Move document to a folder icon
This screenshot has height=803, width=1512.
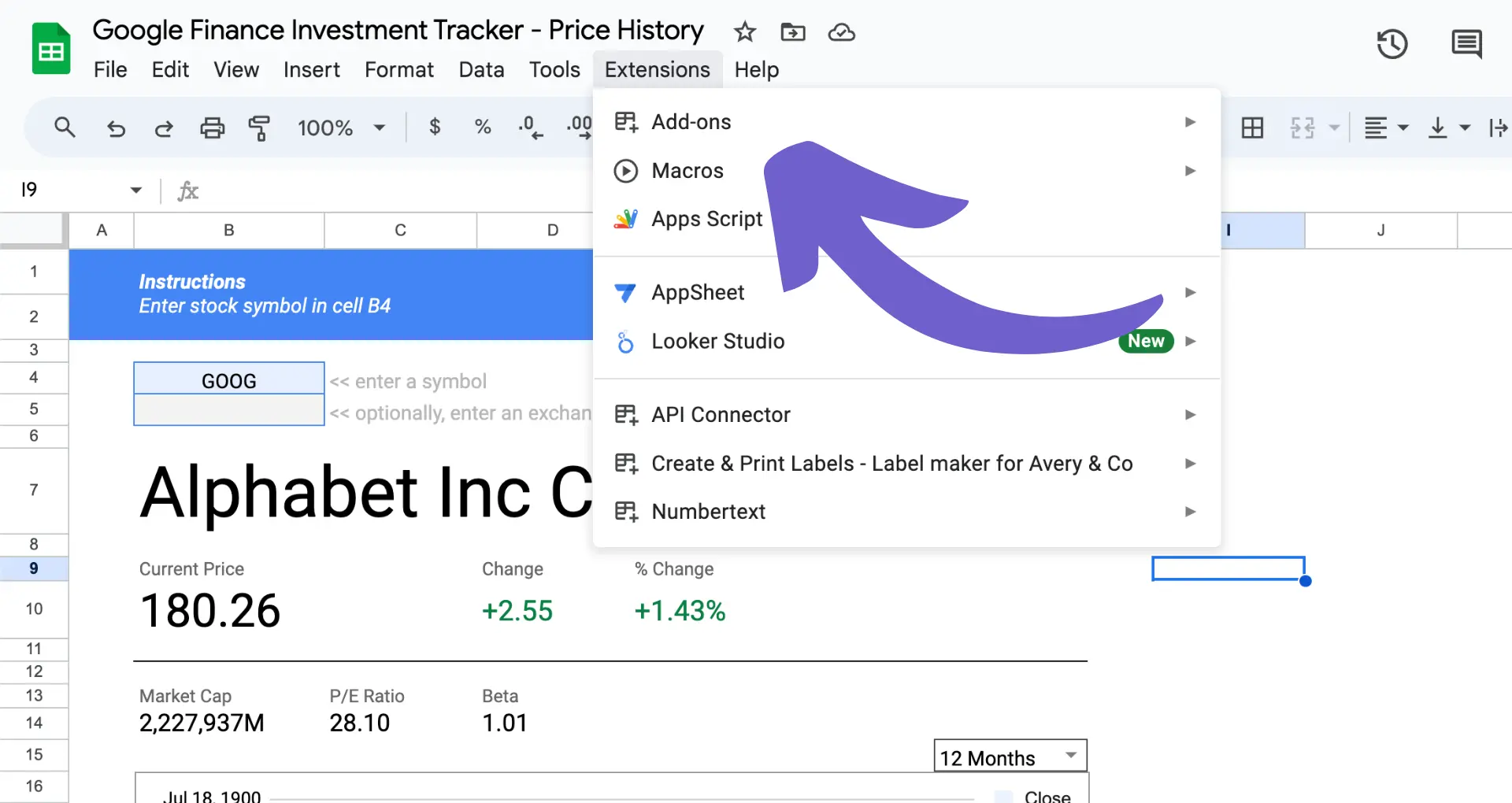792,32
